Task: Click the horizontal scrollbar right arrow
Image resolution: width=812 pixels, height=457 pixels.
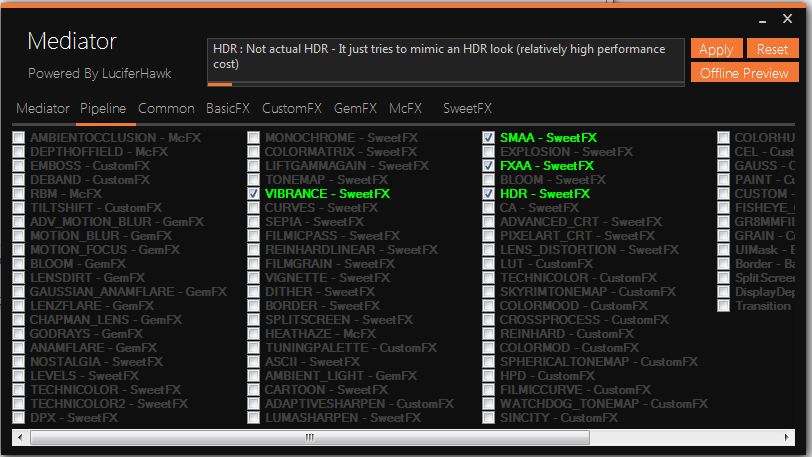Action: (787, 437)
